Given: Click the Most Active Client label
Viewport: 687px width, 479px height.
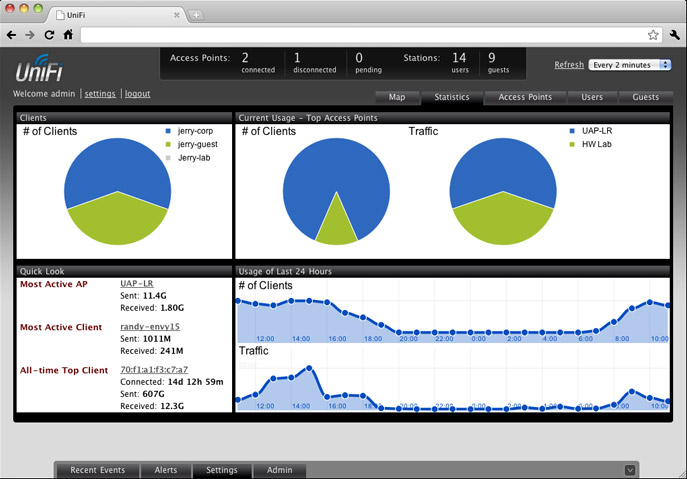Looking at the screenshot, I should point(61,327).
